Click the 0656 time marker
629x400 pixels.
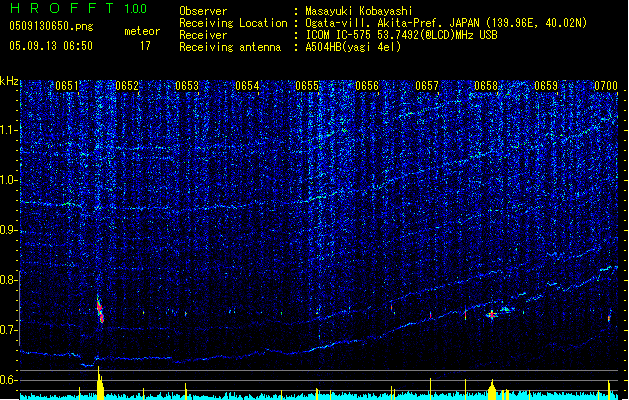pos(367,86)
